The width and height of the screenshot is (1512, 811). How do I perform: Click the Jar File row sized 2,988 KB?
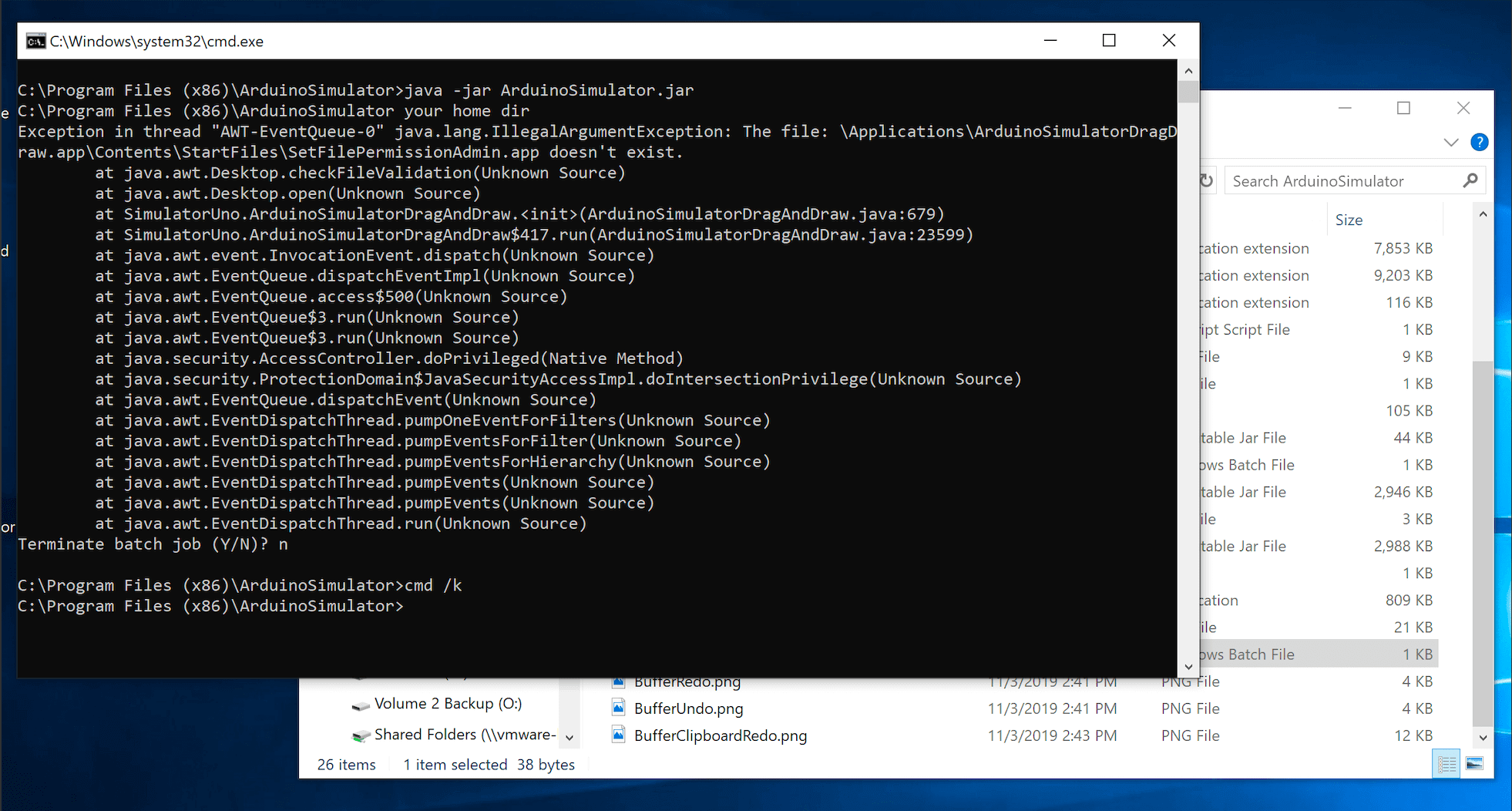pyautogui.click(x=1319, y=546)
